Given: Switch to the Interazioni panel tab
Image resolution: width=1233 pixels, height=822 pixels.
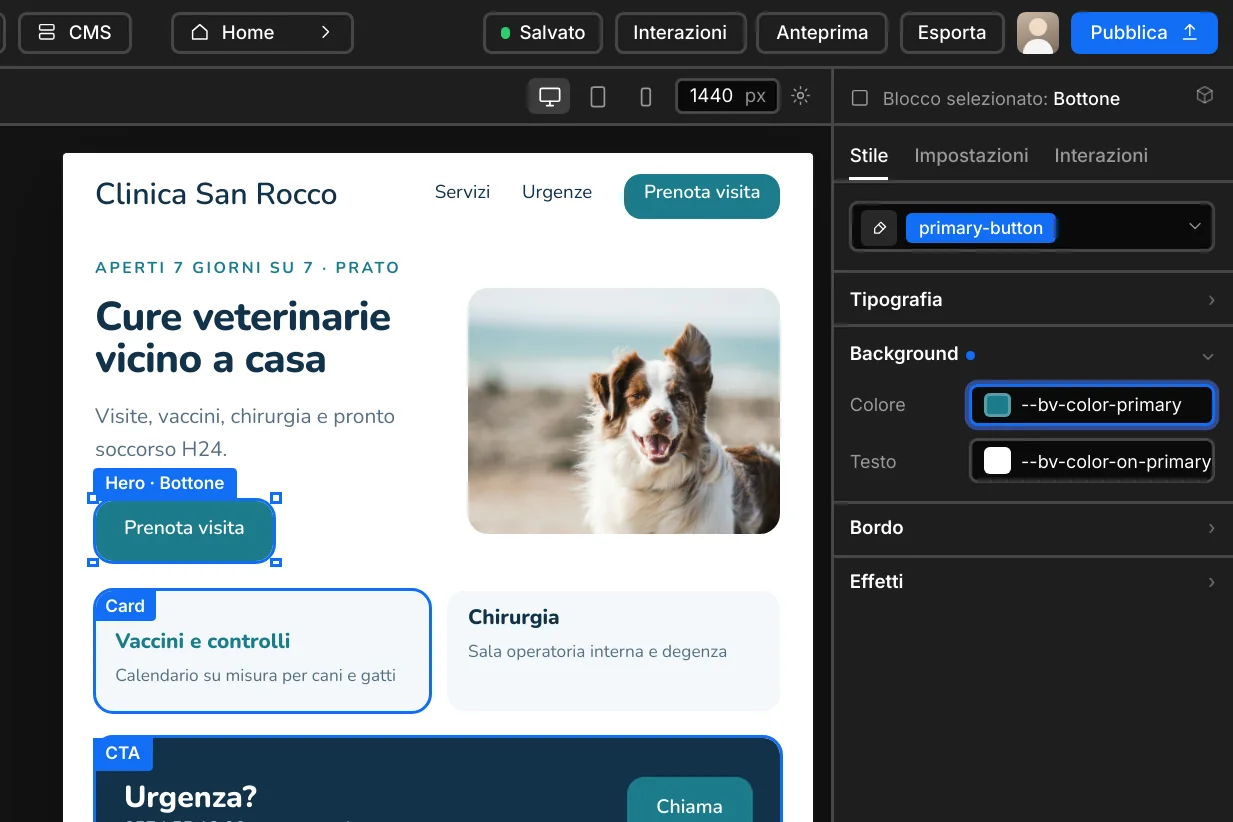Looking at the screenshot, I should 1101,155.
